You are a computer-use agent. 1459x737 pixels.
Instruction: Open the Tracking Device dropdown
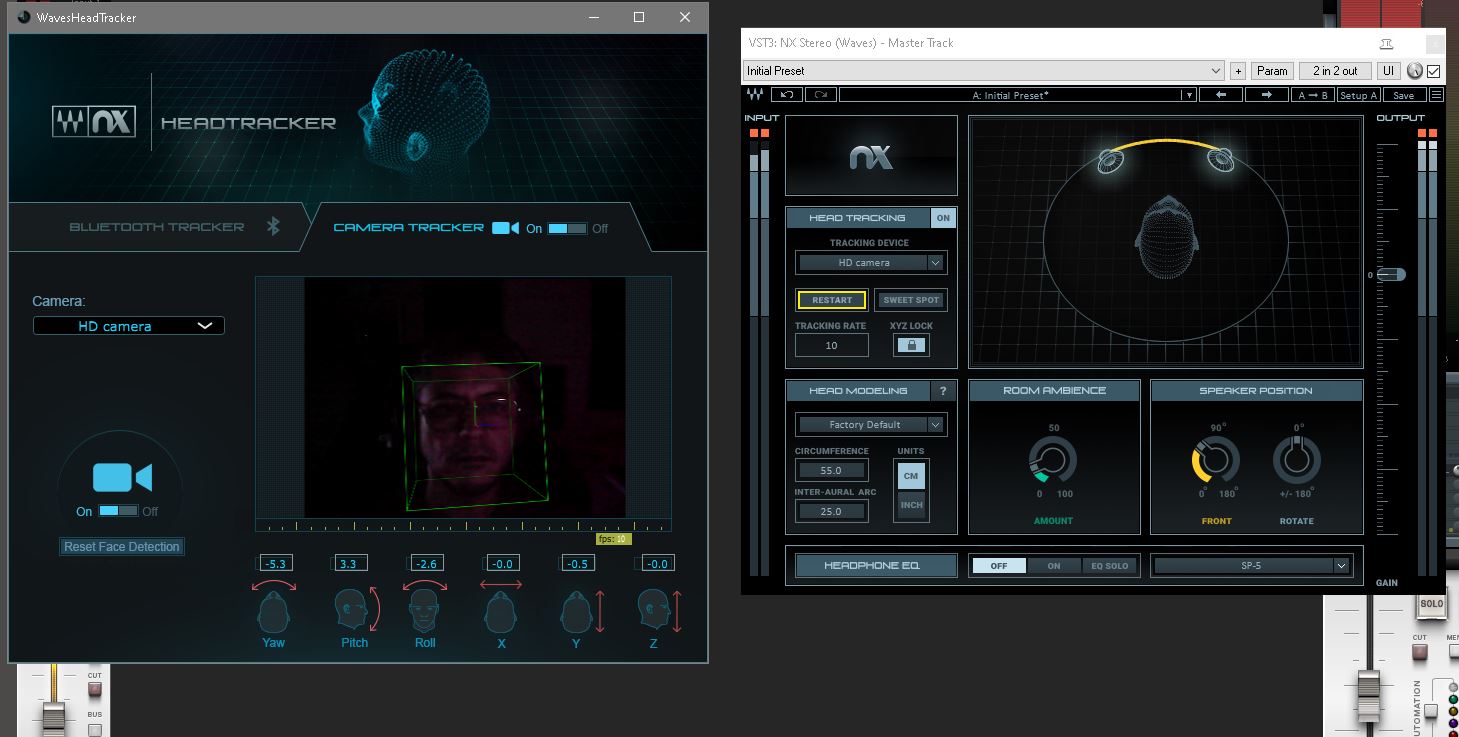[x=870, y=262]
